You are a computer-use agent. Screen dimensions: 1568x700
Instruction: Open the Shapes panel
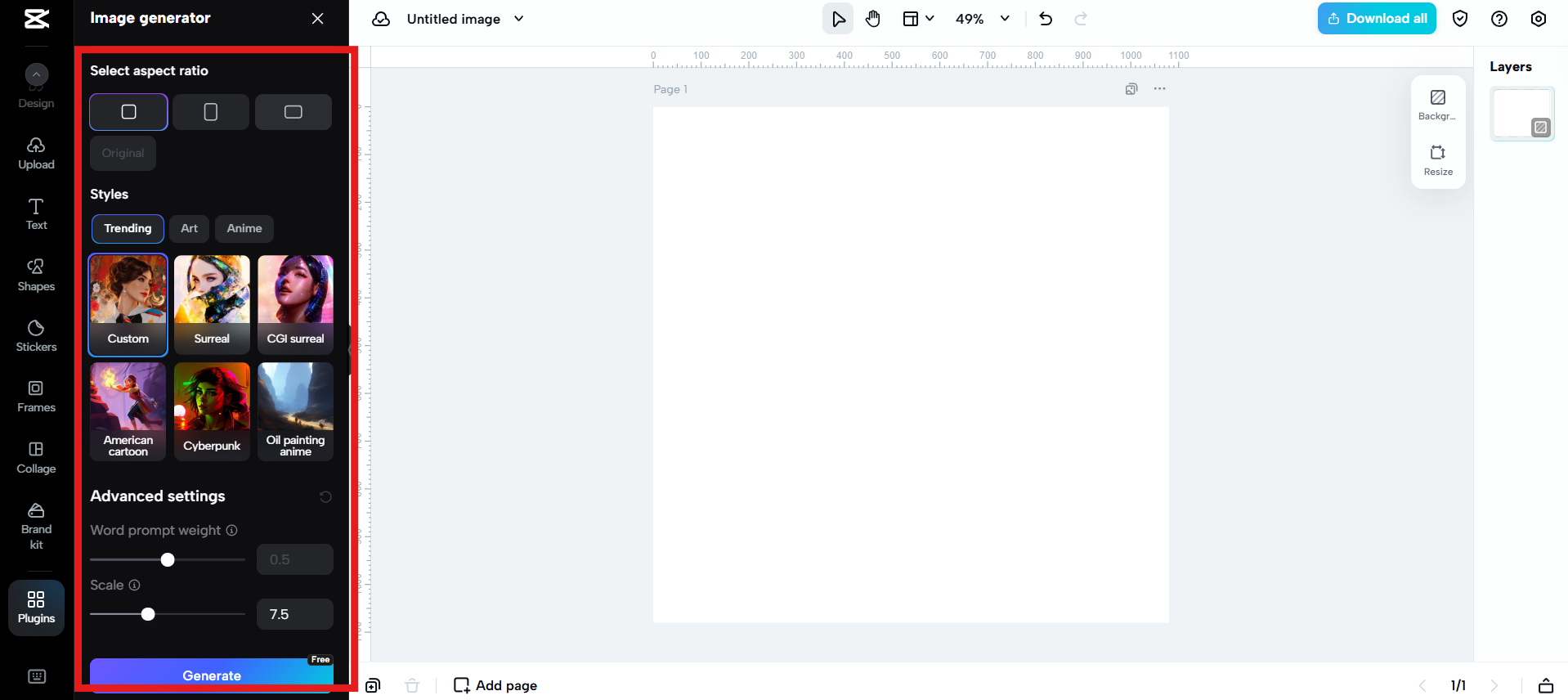[37, 276]
